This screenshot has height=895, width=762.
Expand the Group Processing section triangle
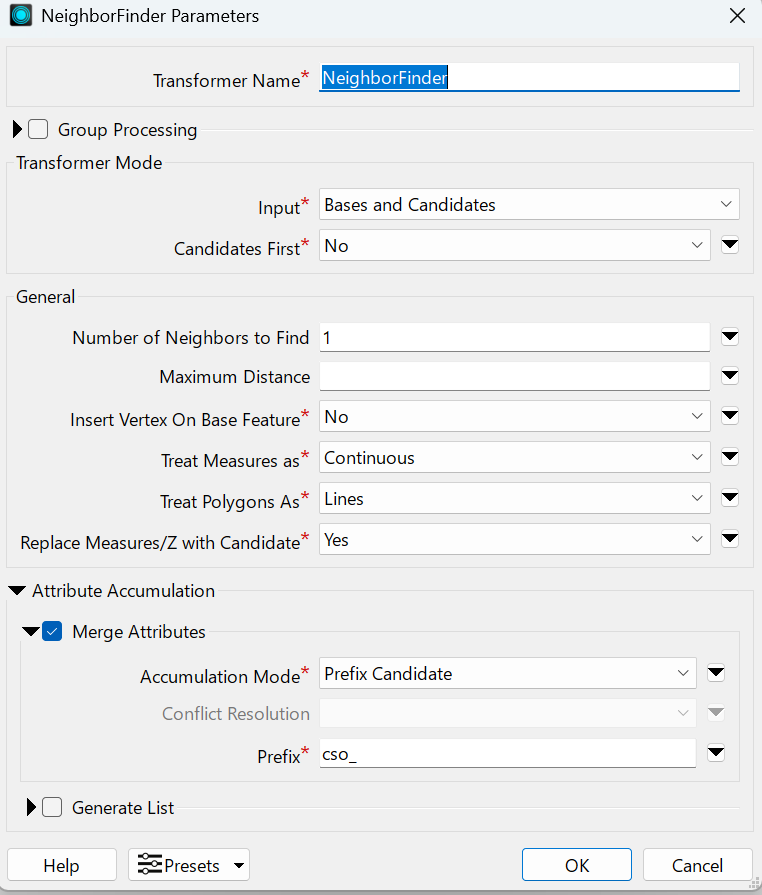(x=17, y=130)
